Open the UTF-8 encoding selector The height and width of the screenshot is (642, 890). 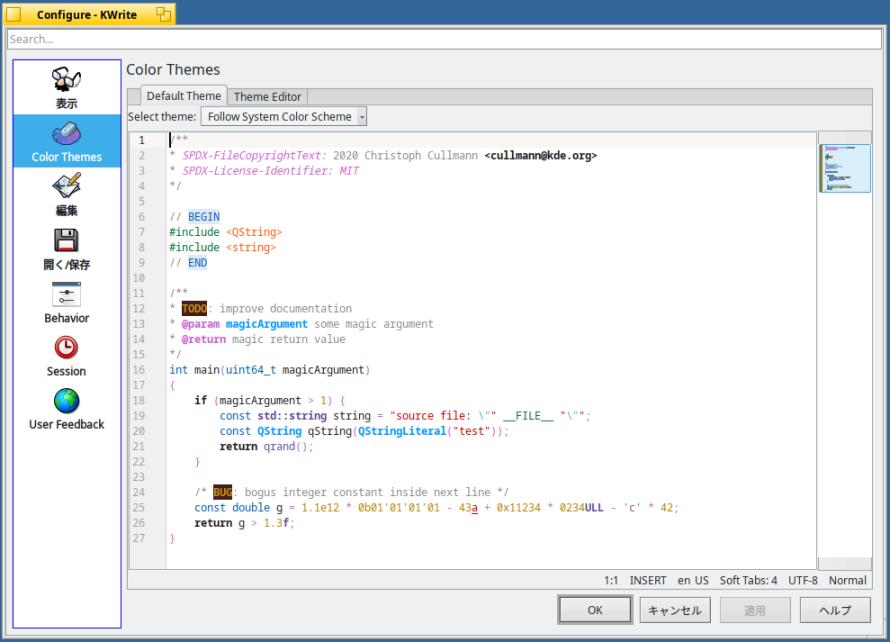pos(803,580)
